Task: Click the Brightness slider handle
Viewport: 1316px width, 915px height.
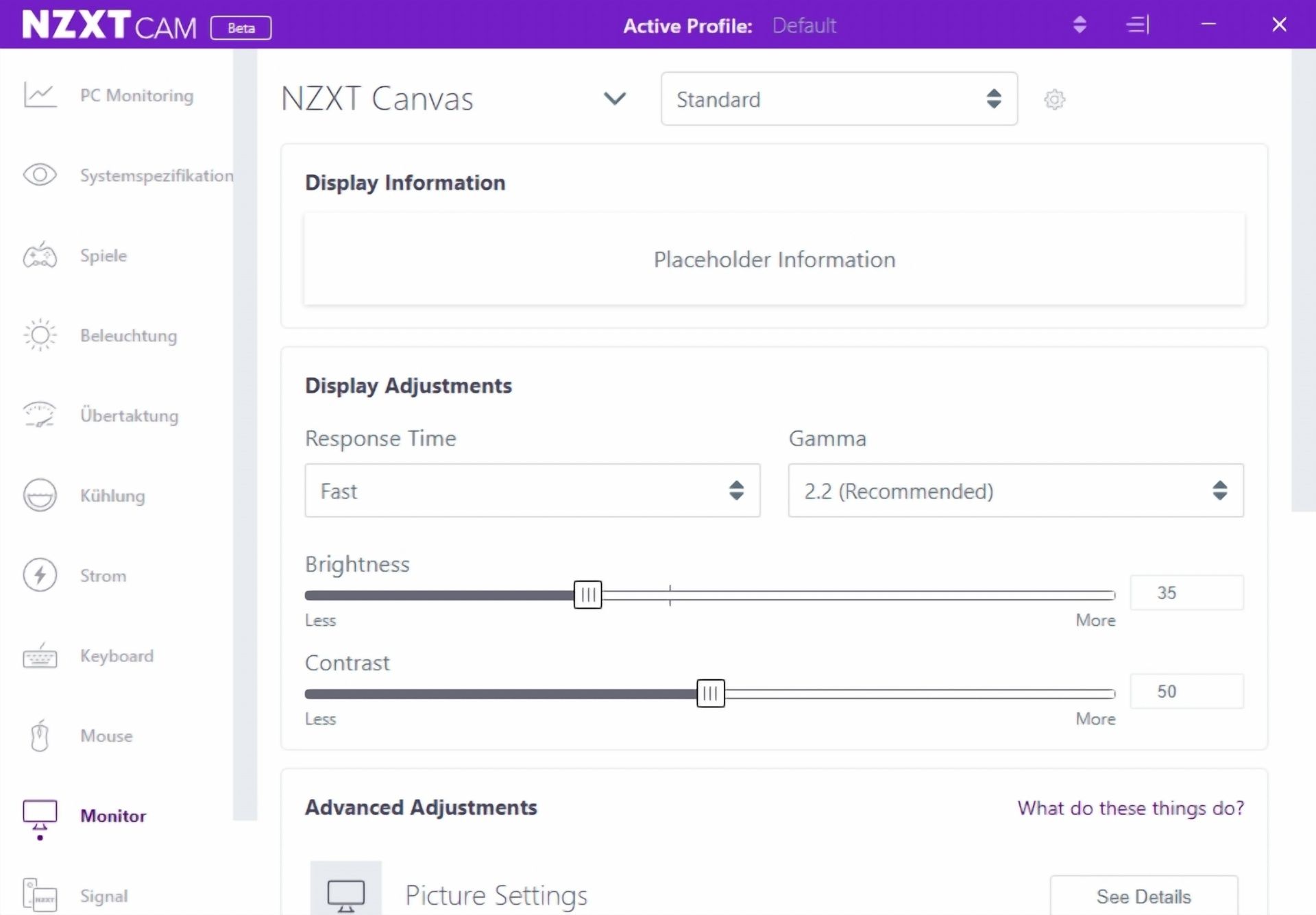Action: (587, 595)
